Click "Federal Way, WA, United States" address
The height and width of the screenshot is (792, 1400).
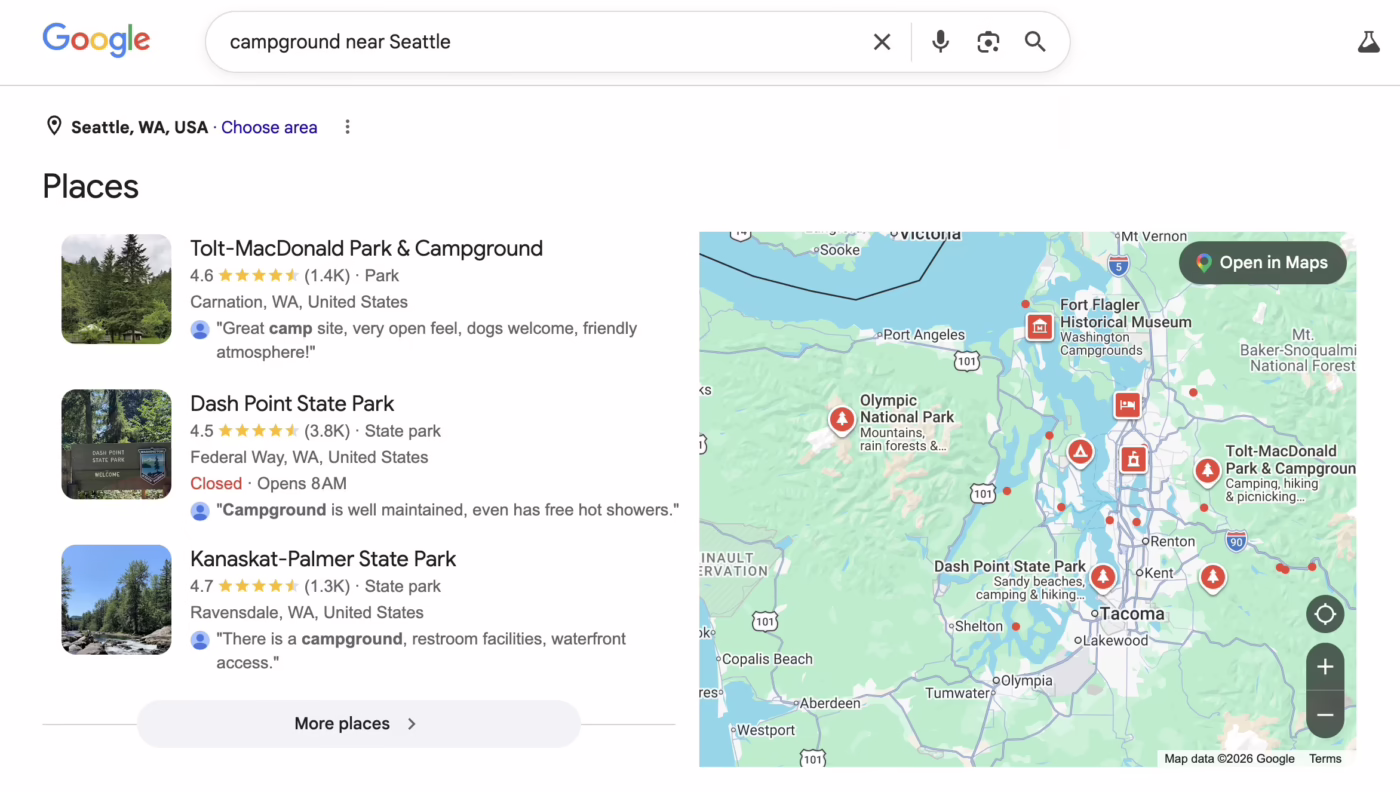(309, 457)
